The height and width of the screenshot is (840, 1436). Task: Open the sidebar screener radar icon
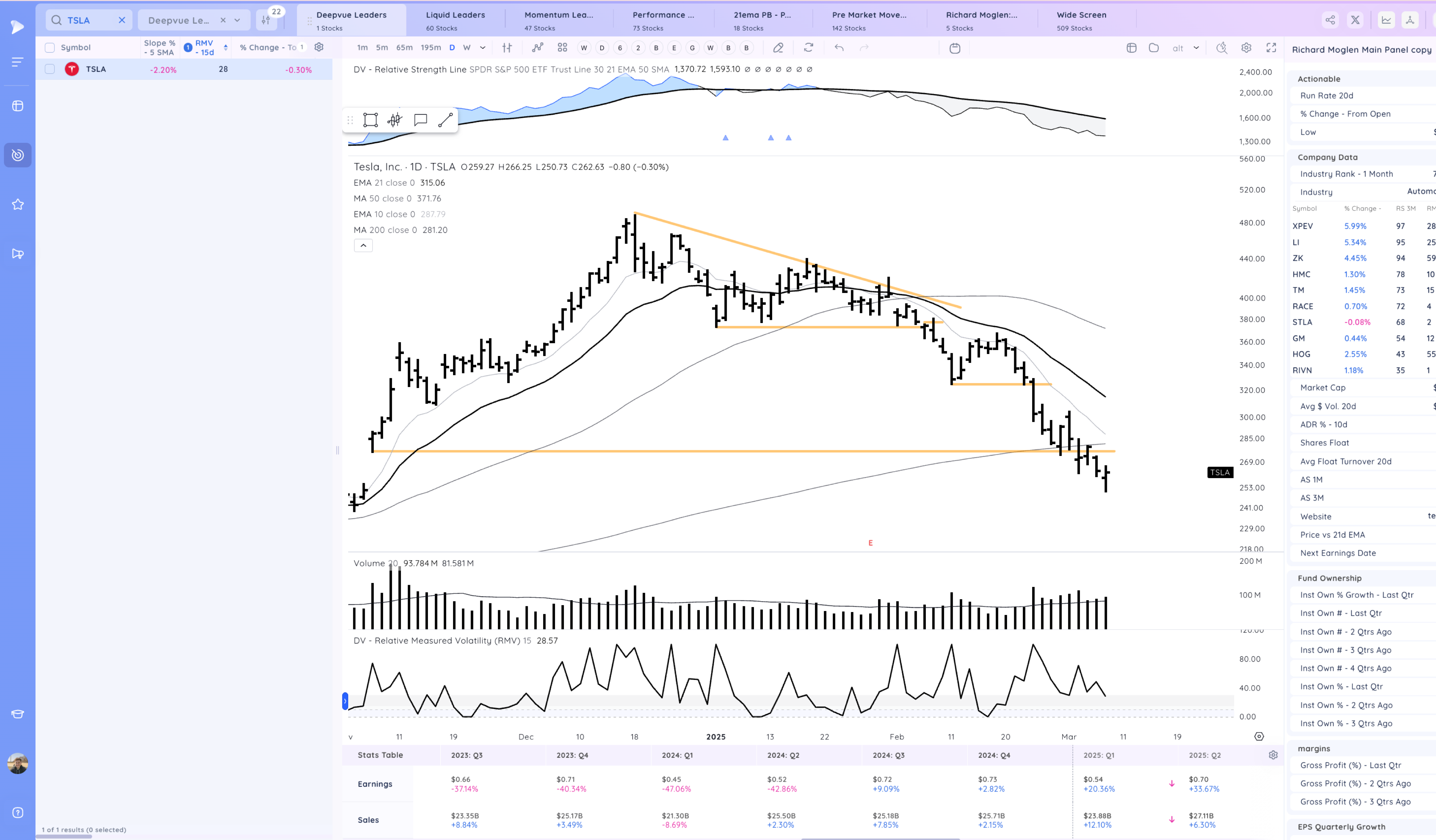[x=18, y=155]
